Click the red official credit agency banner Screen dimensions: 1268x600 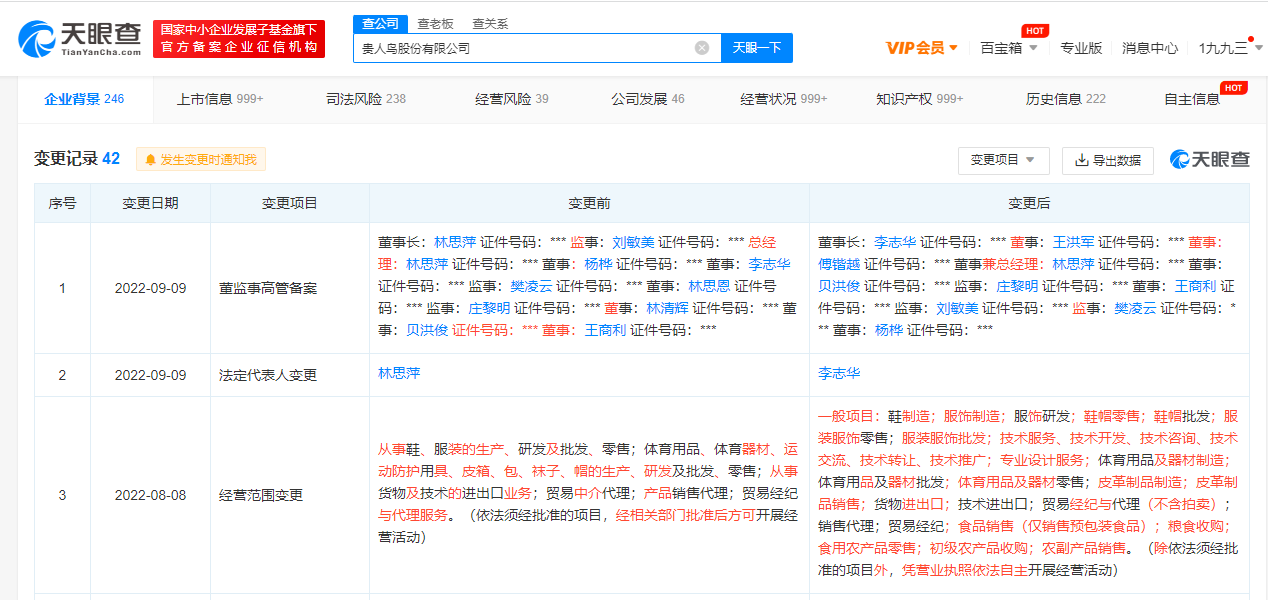tap(239, 39)
